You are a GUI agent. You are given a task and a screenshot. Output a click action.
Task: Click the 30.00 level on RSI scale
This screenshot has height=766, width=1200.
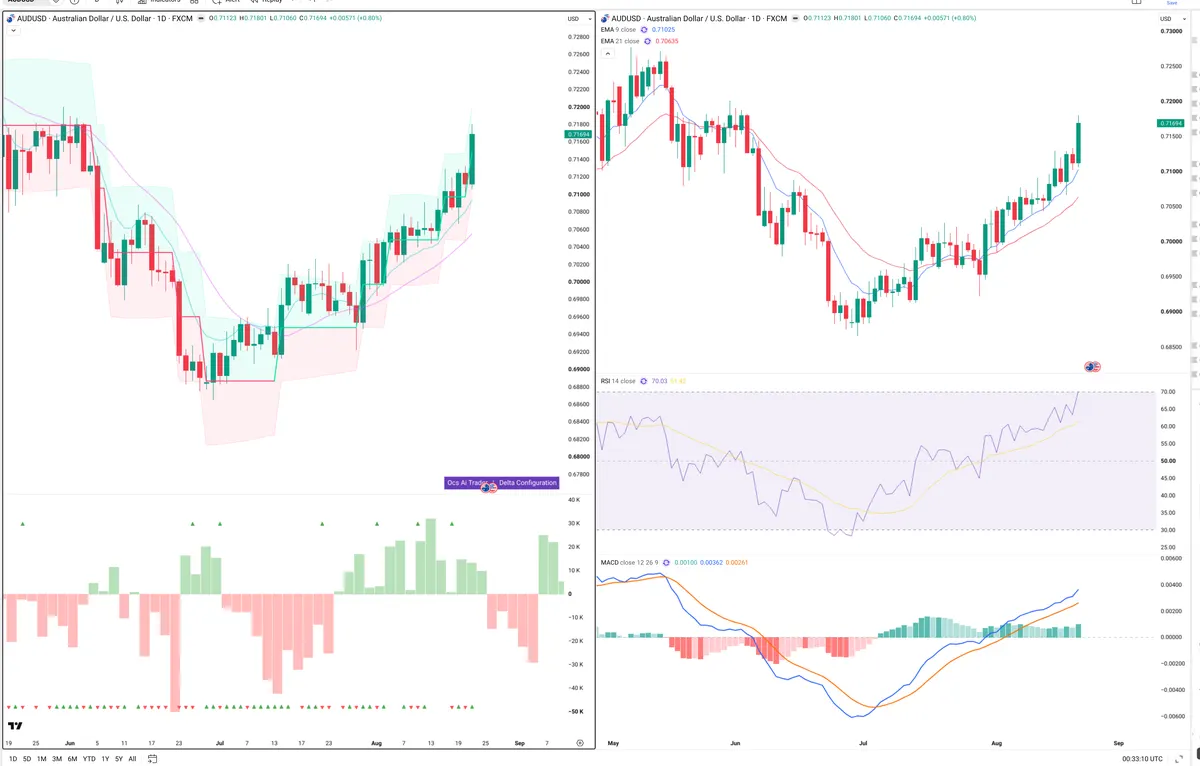coord(1169,530)
